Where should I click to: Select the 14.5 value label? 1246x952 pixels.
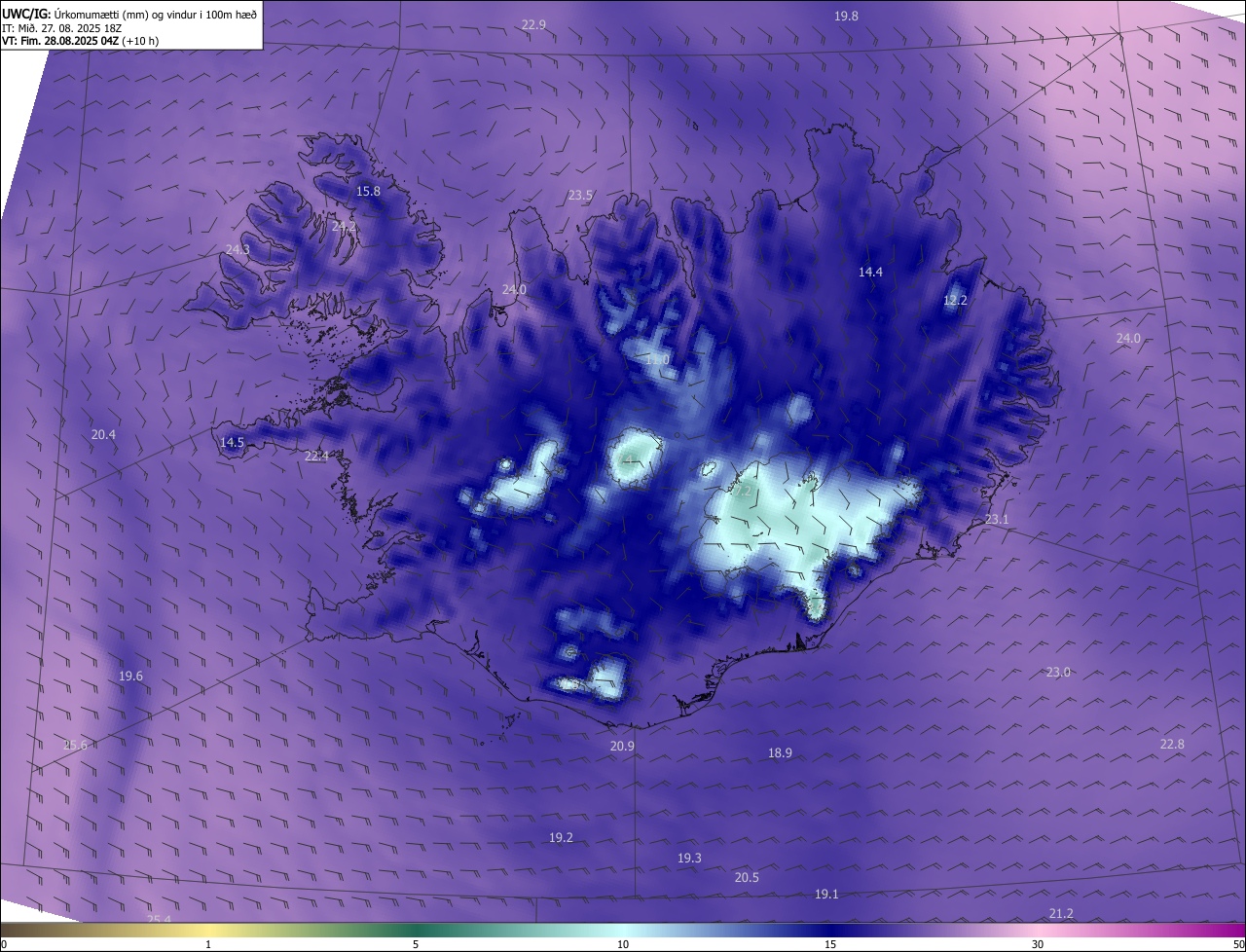(x=232, y=442)
